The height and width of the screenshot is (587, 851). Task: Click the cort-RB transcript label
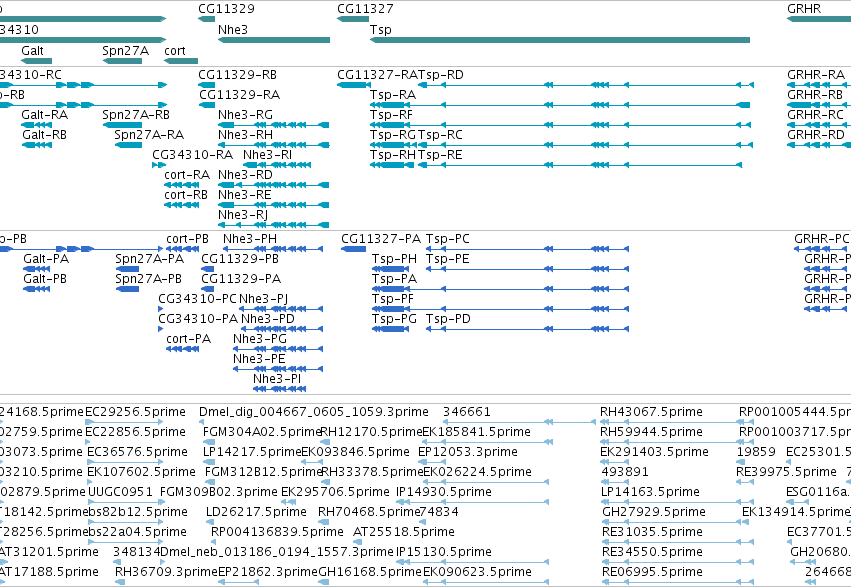(186, 195)
